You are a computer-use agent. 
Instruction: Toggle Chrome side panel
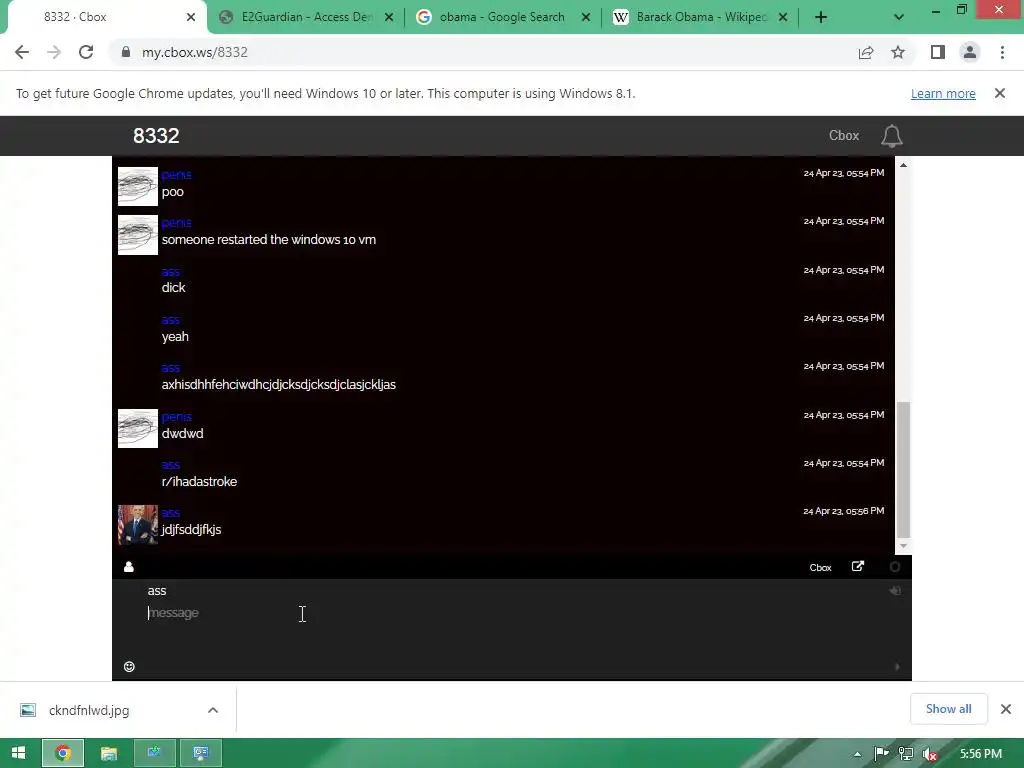click(938, 52)
